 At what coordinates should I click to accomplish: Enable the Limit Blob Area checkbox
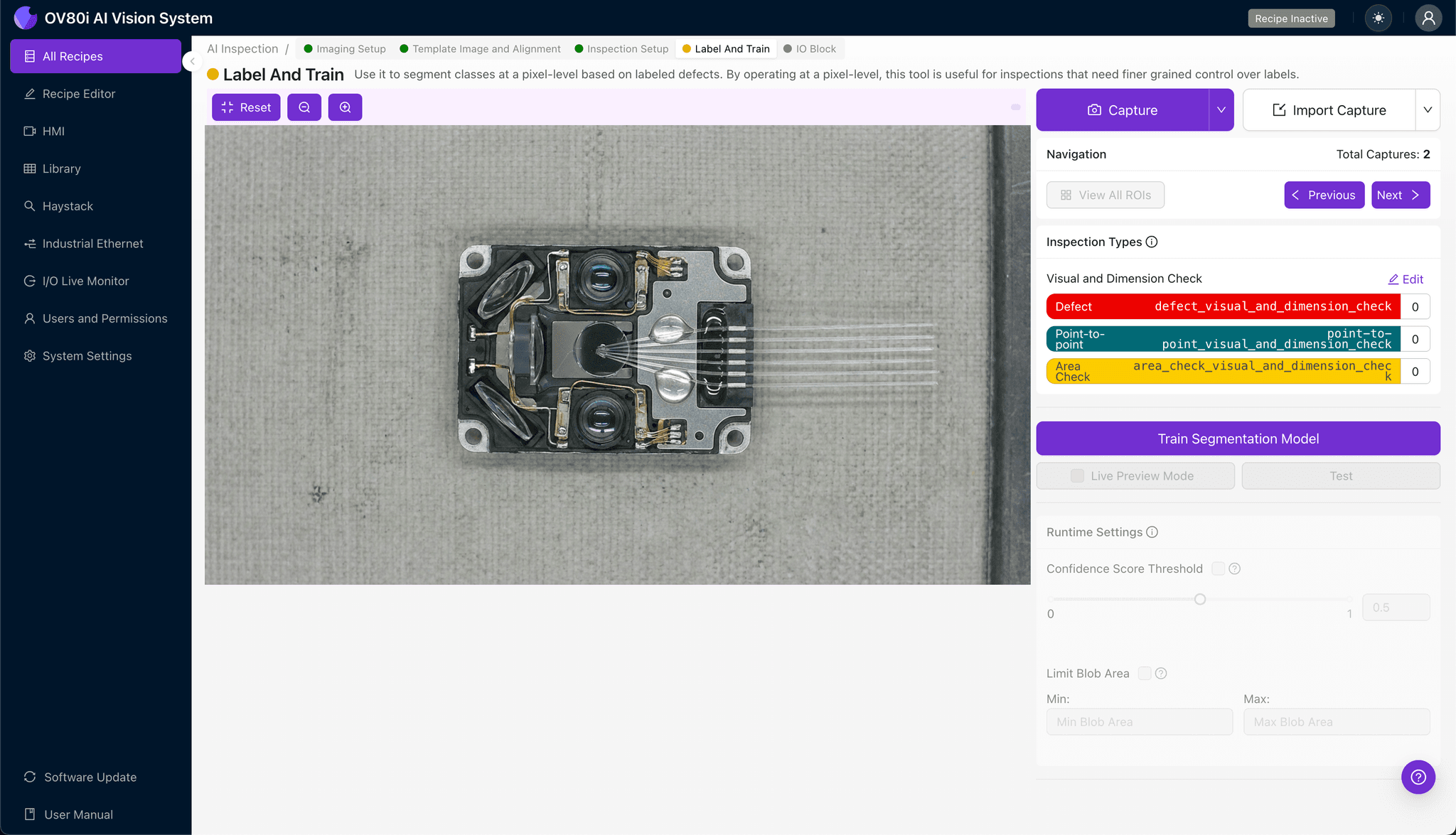pyautogui.click(x=1144, y=674)
